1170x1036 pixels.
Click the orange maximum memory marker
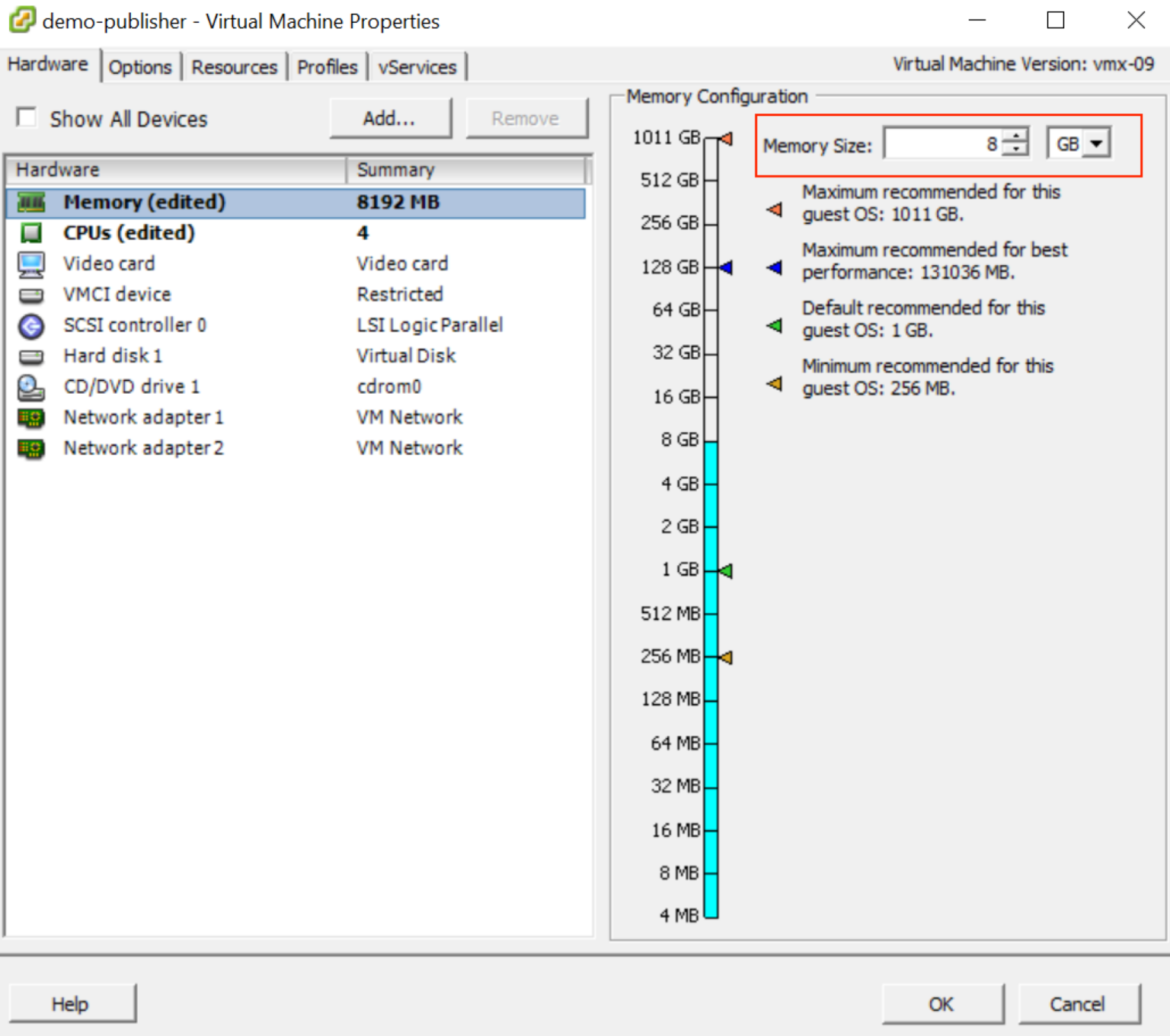tap(726, 139)
